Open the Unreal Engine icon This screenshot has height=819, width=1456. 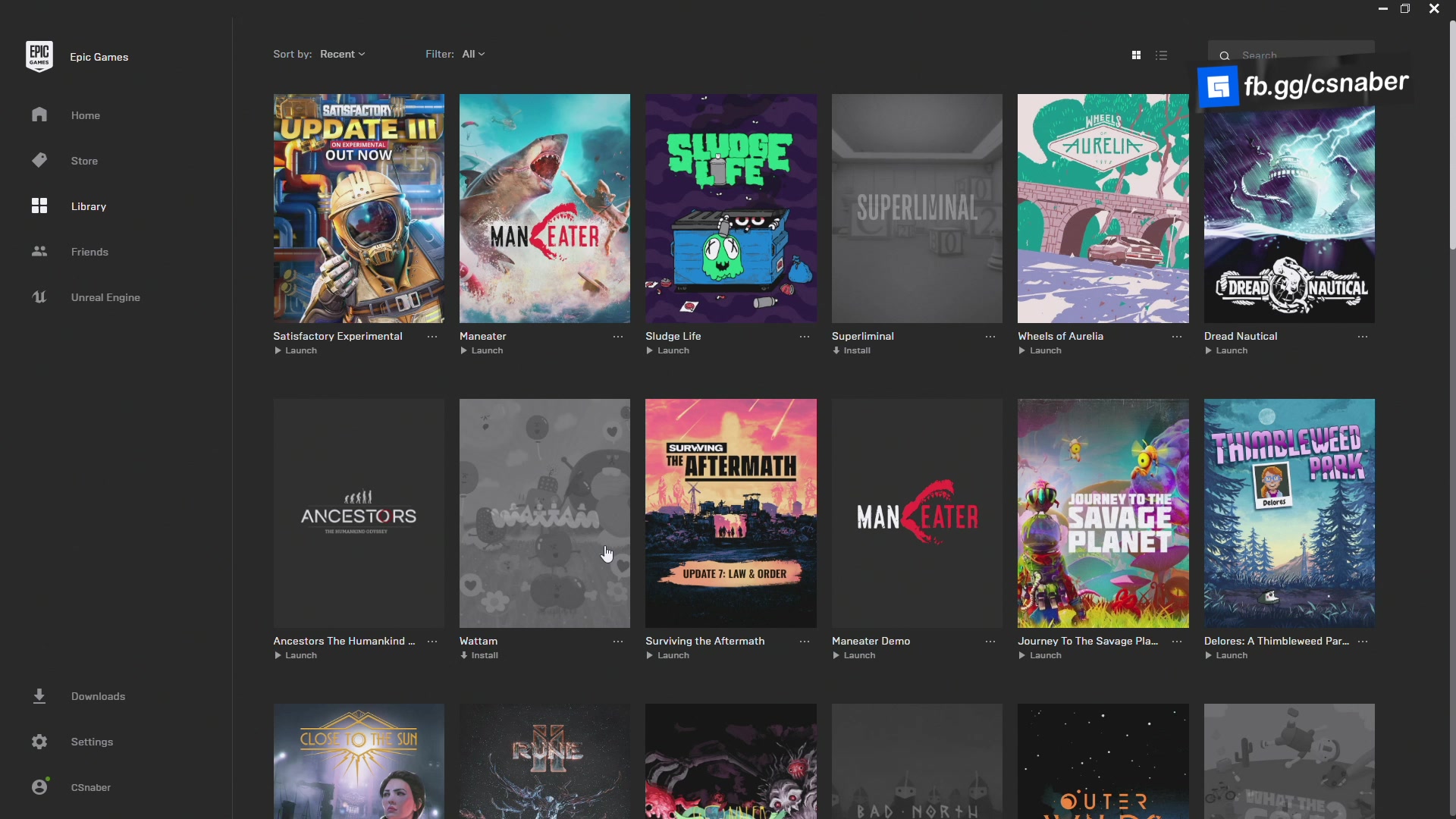point(39,297)
